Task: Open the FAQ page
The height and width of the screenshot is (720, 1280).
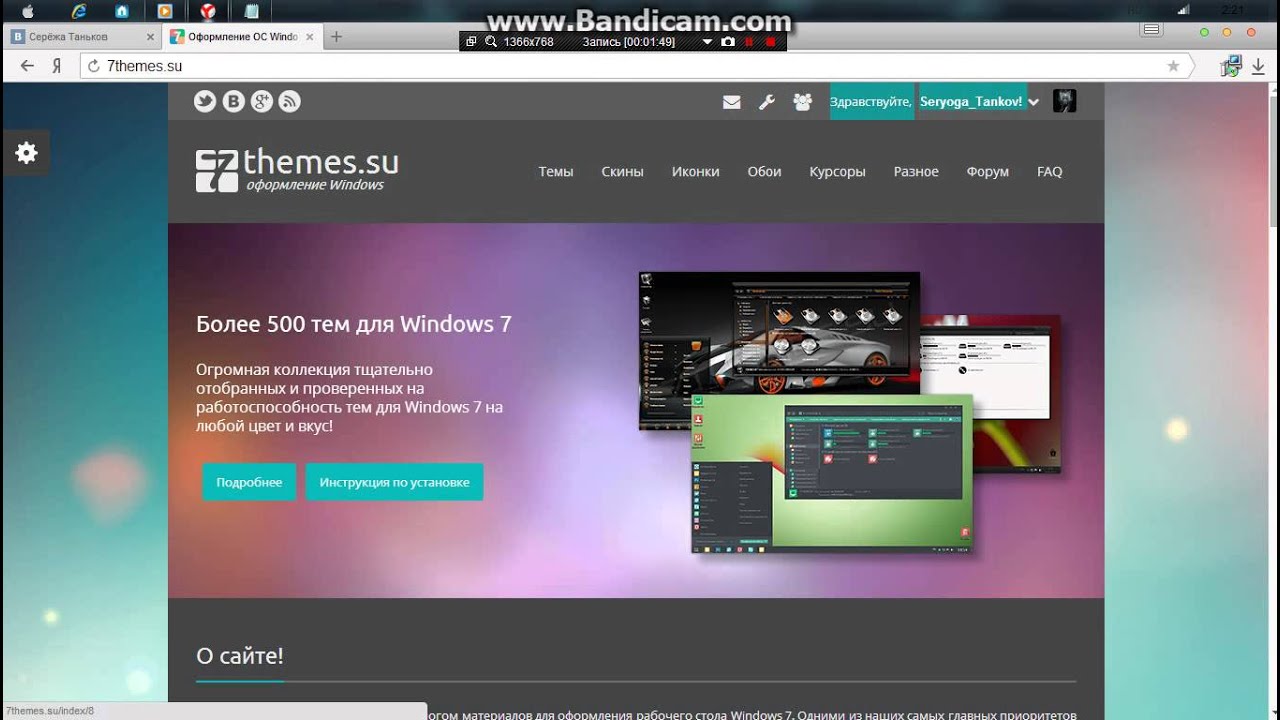Action: point(1049,171)
